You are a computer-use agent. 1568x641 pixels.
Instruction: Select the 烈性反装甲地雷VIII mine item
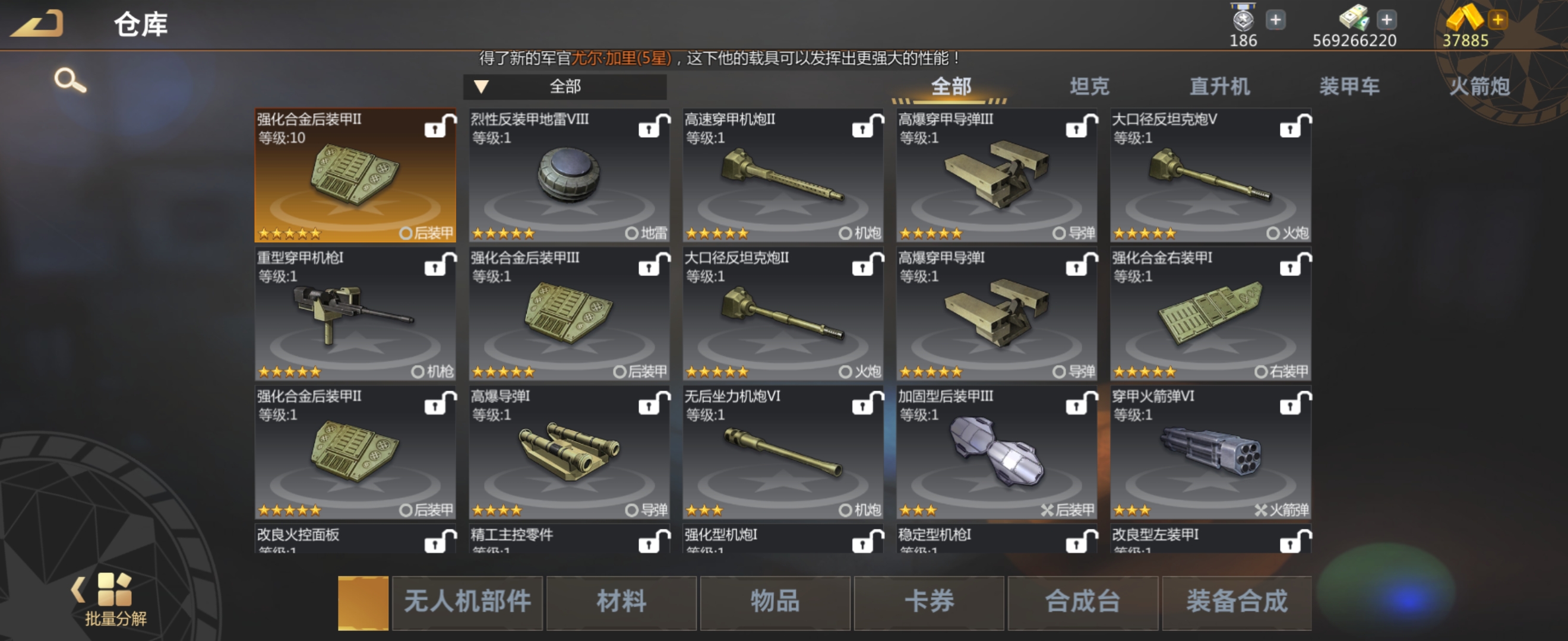click(x=569, y=176)
